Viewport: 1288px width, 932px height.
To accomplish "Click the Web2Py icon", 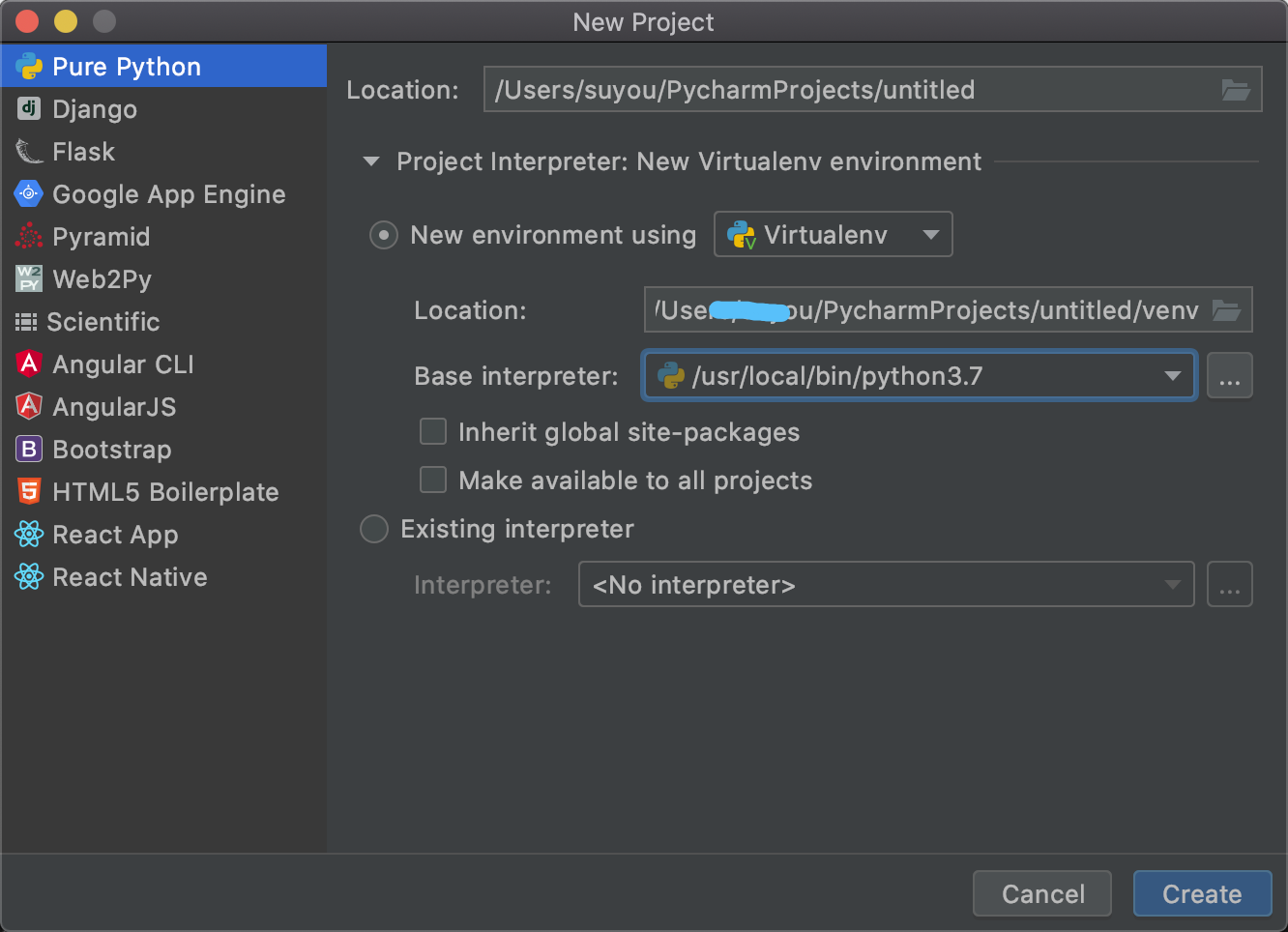I will coord(29,278).
